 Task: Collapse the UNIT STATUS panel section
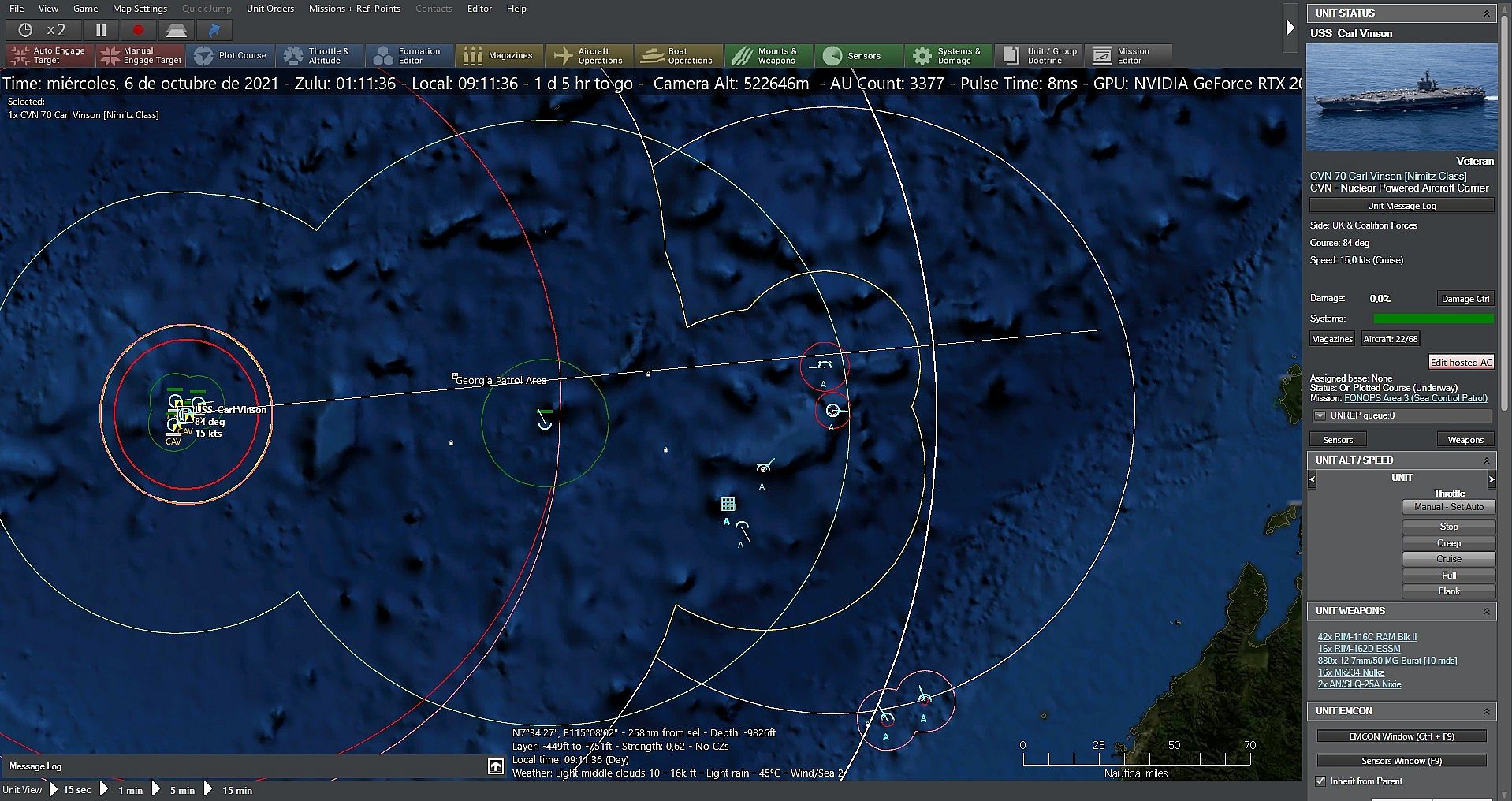[x=1486, y=13]
